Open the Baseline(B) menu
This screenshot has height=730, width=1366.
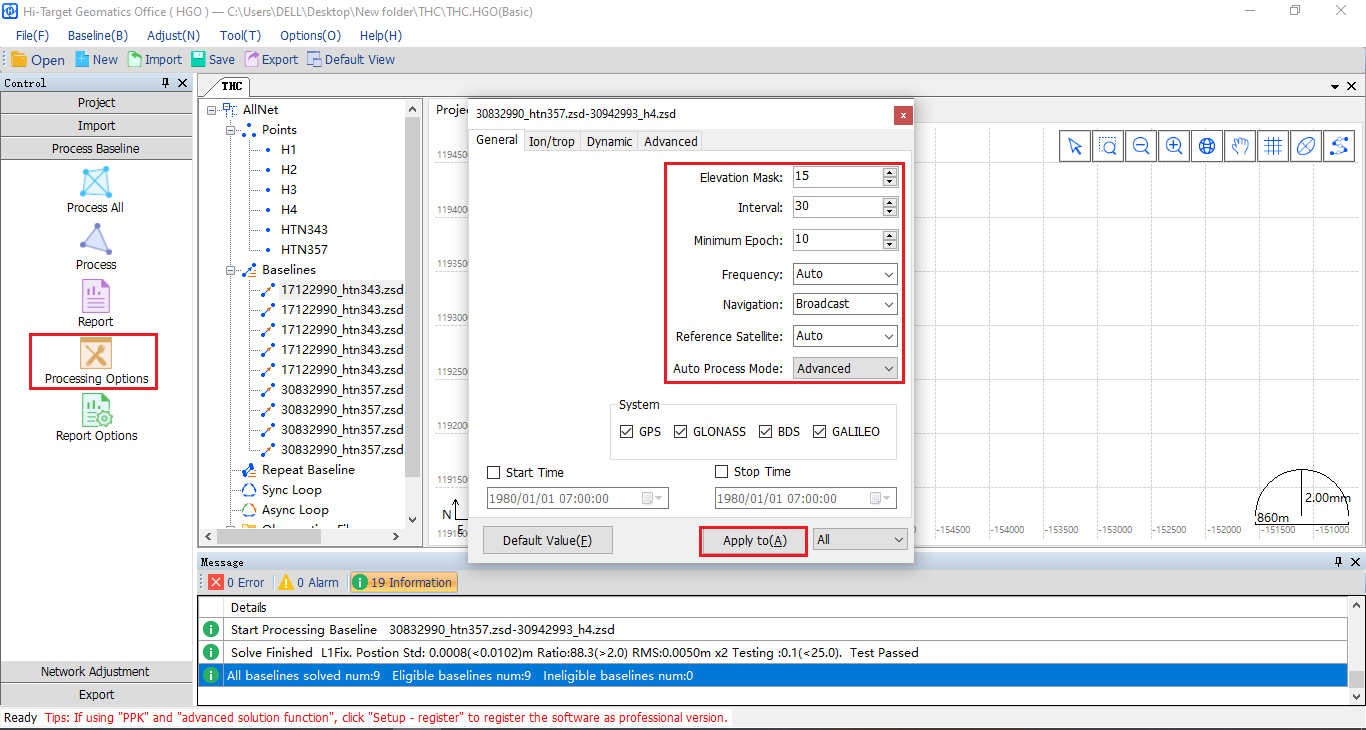pyautogui.click(x=98, y=35)
